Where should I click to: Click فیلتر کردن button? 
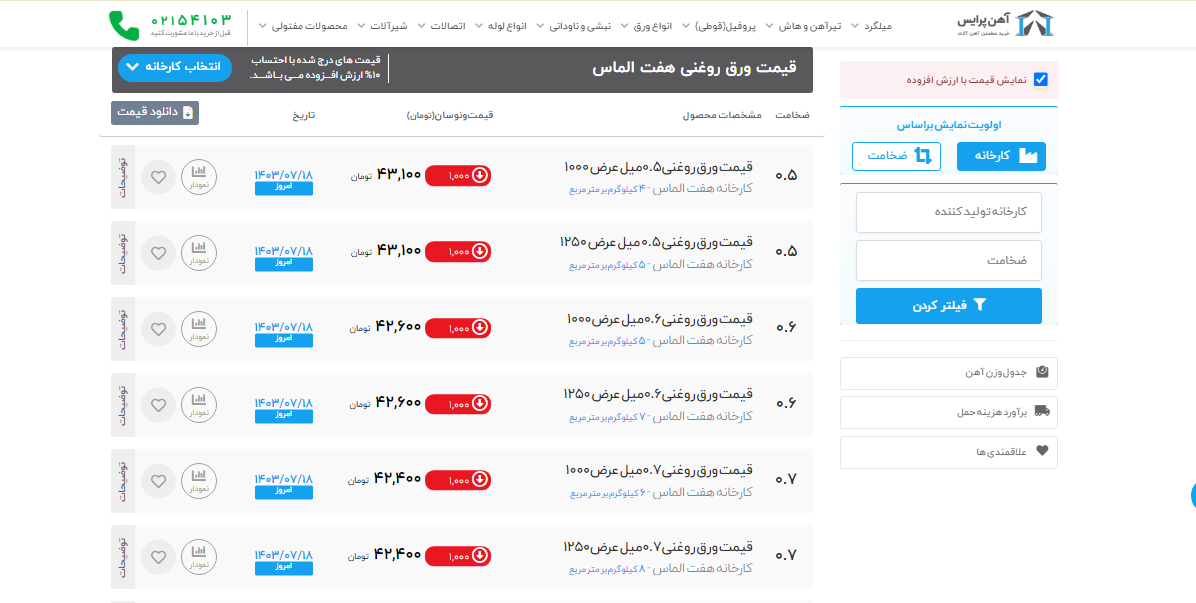948,306
